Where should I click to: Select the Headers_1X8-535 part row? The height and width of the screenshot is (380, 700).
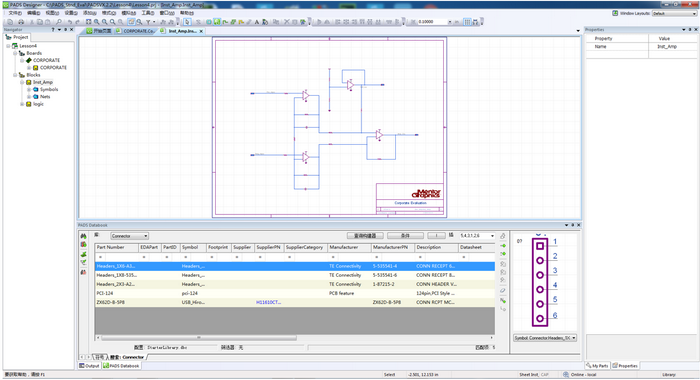click(295, 275)
